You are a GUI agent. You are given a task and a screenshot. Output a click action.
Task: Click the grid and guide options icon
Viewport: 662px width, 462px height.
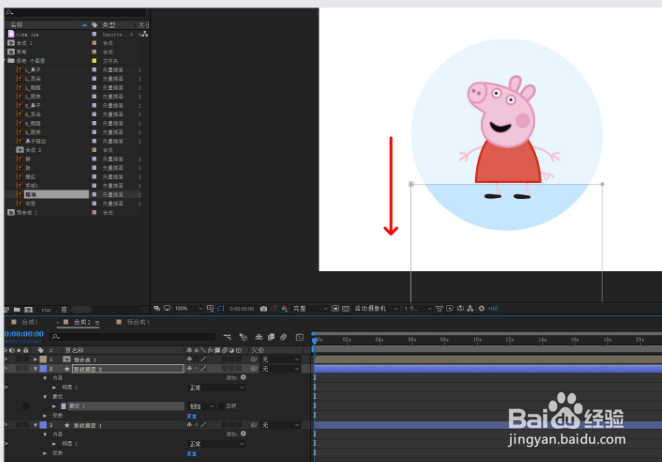coord(210,309)
